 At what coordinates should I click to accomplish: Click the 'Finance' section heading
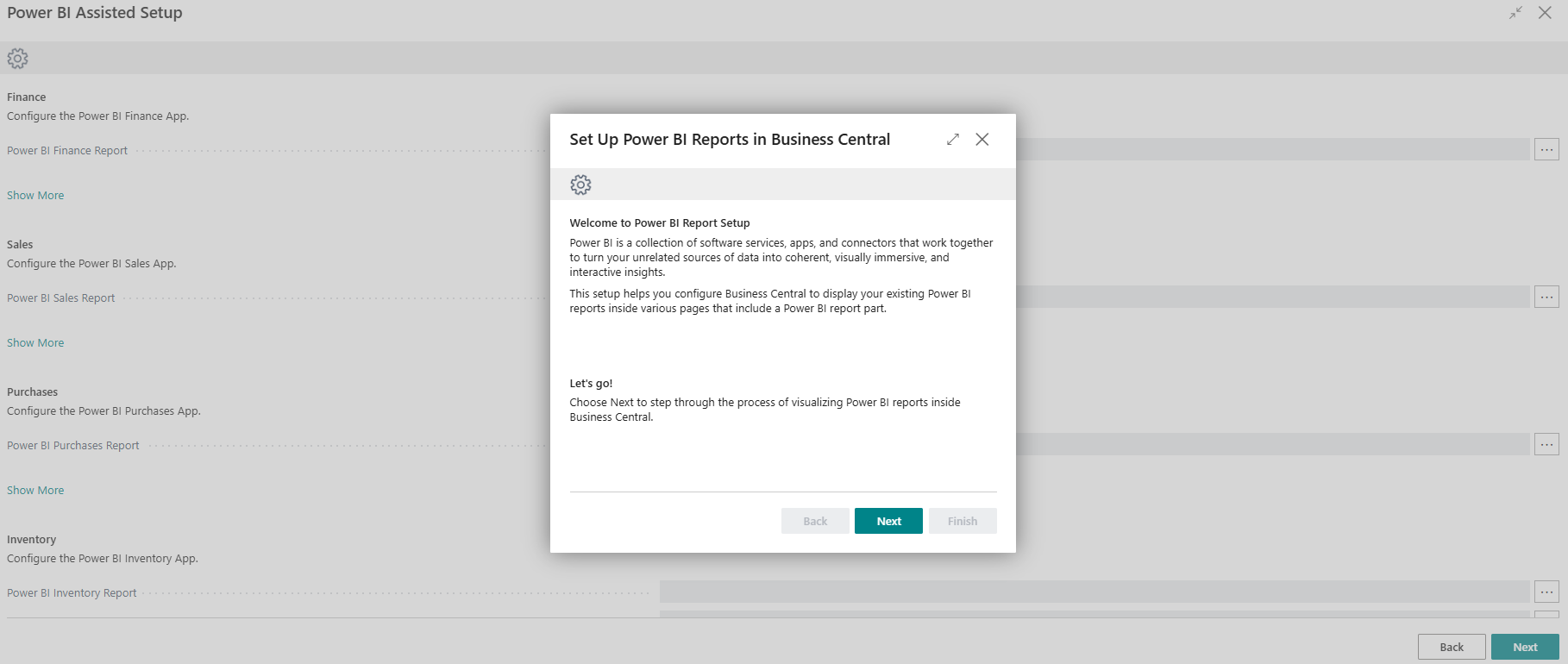coord(27,97)
